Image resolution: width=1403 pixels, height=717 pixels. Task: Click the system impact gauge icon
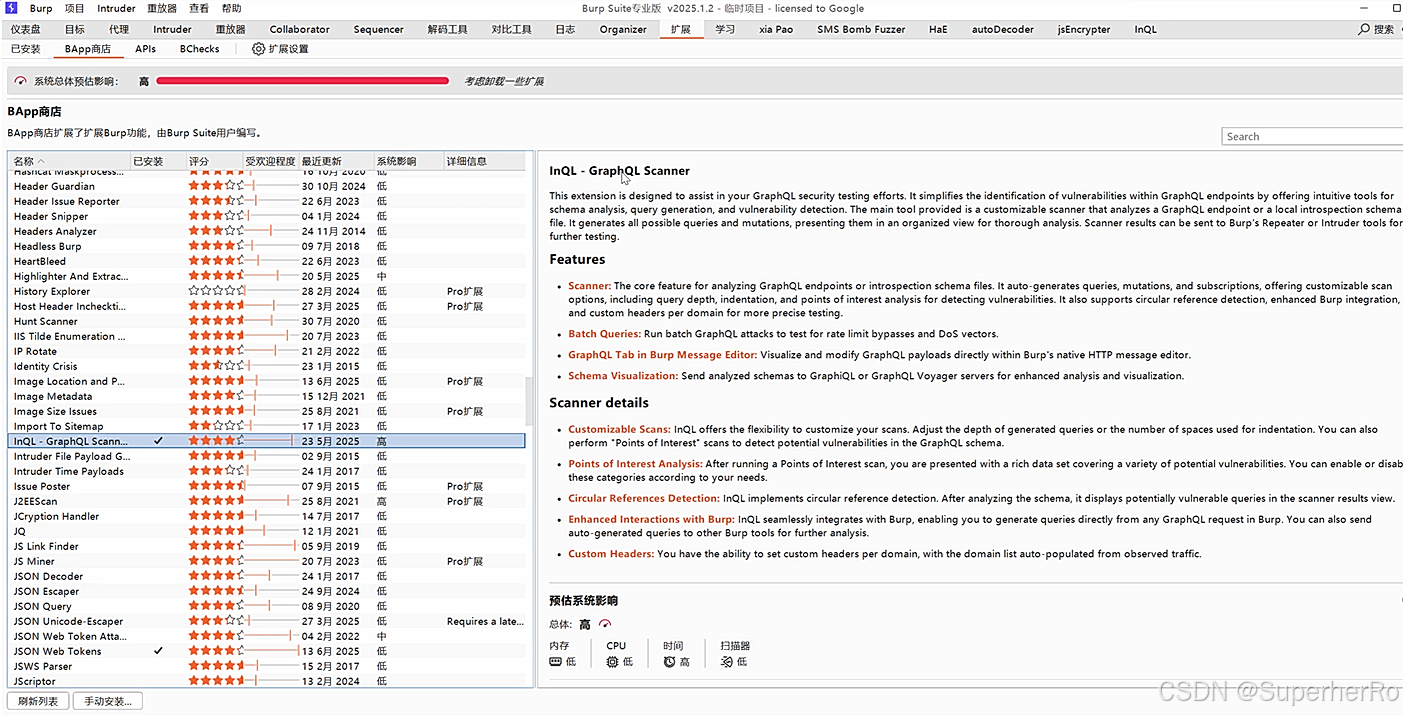click(x=21, y=81)
